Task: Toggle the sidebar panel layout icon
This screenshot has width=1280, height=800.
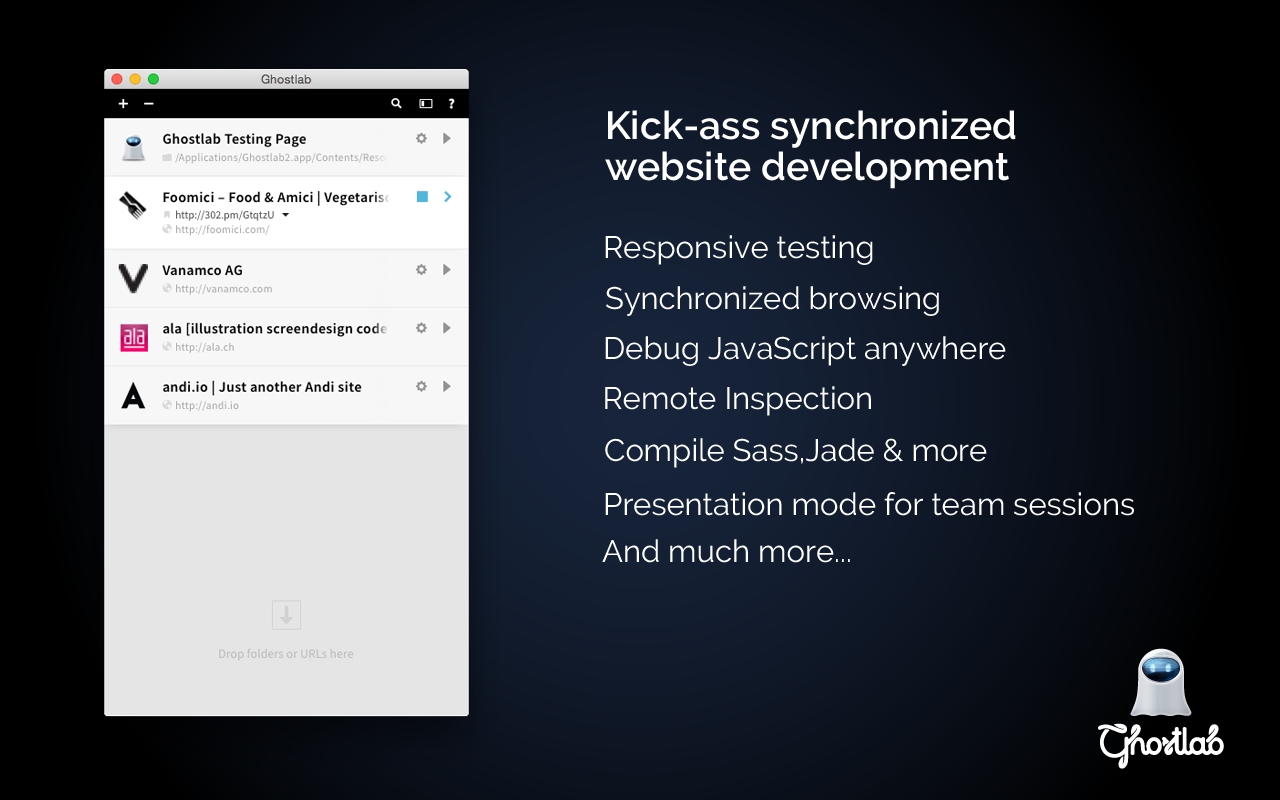Action: point(425,103)
